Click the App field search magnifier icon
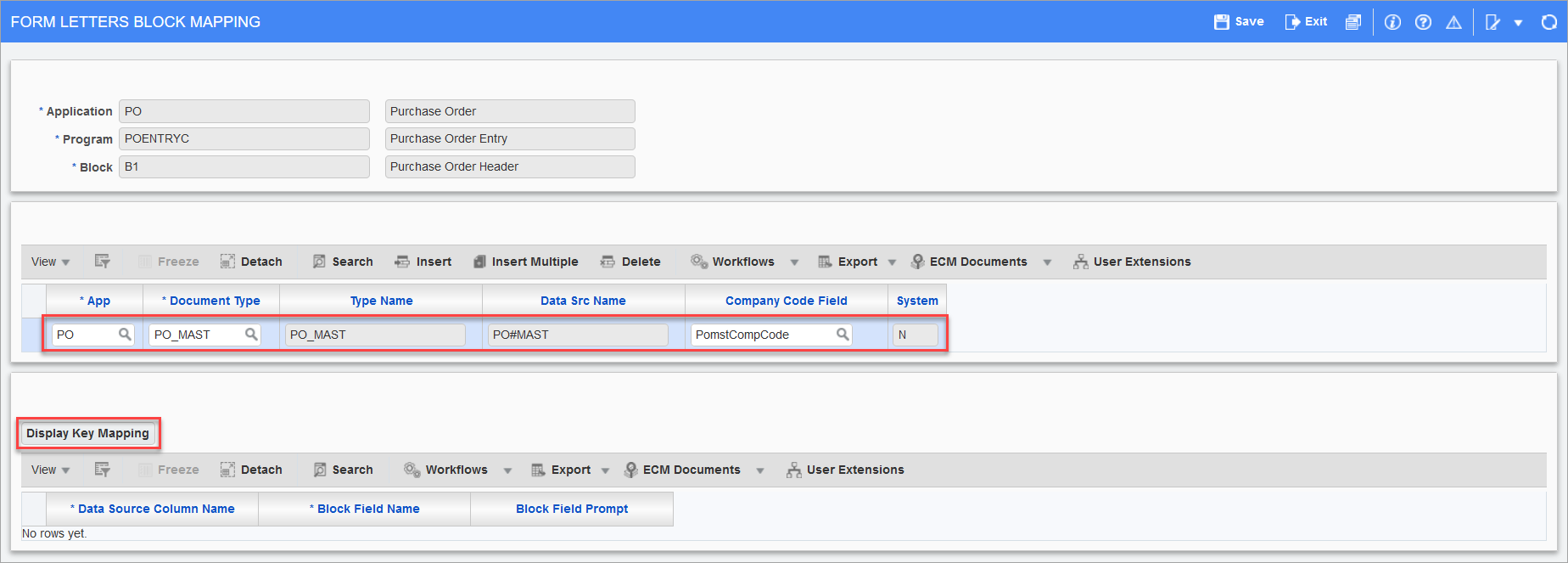This screenshot has height=563, width=1568. (x=125, y=335)
